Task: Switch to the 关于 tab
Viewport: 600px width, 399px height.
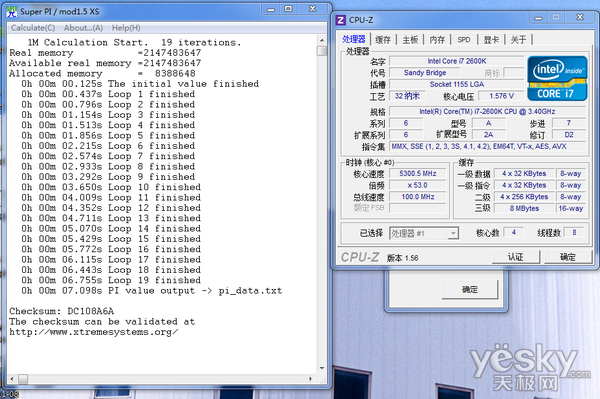Action: click(518, 39)
